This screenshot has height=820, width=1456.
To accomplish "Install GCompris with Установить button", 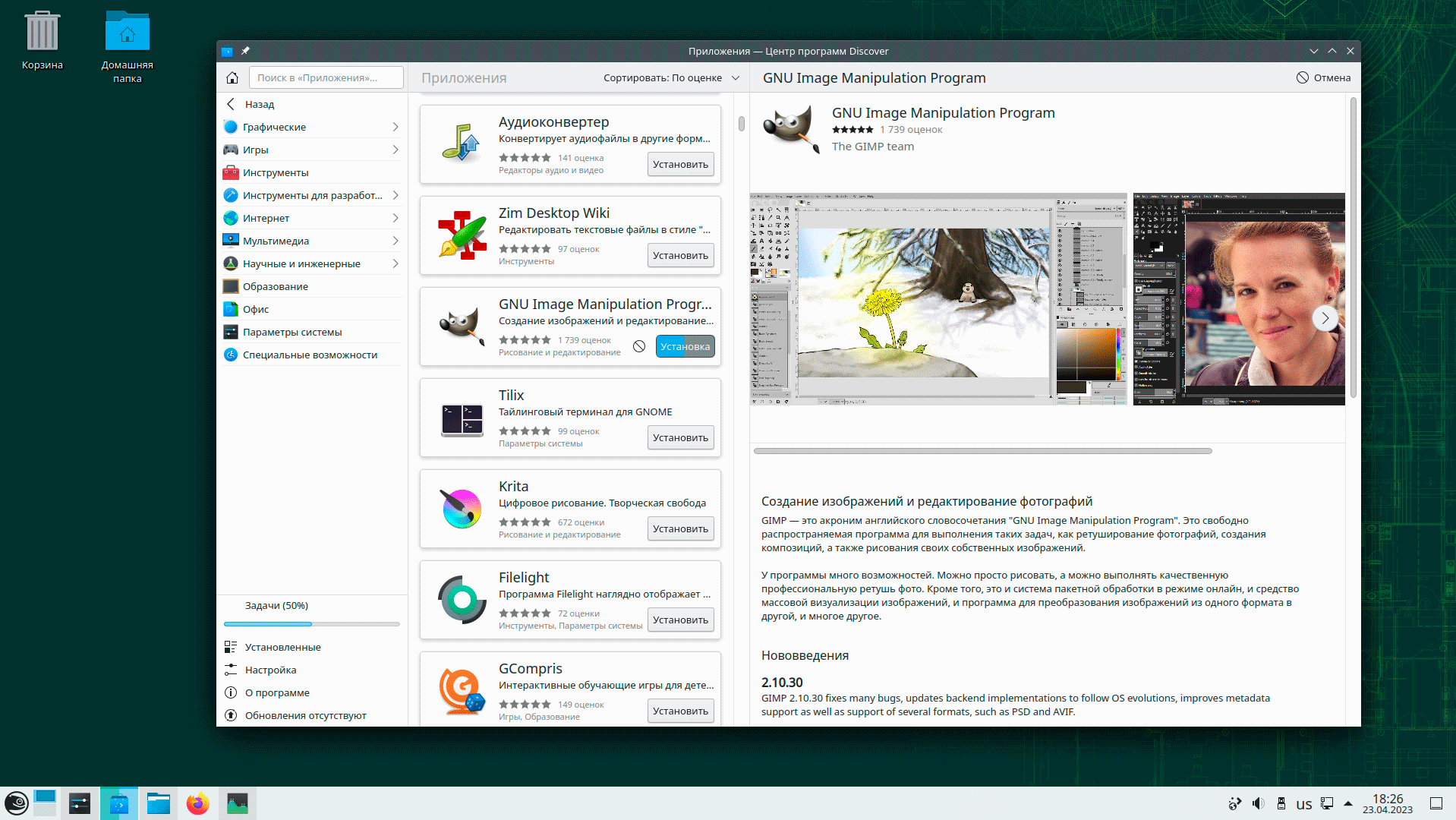I will point(680,711).
